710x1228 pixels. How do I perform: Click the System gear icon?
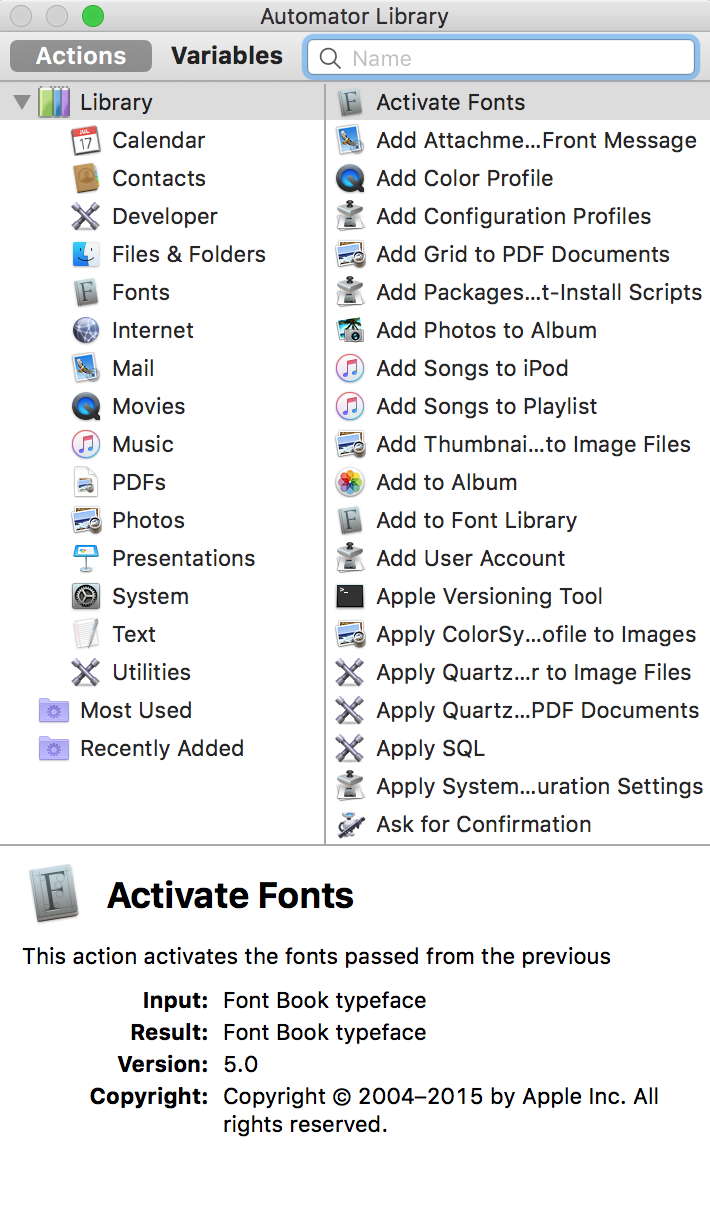click(86, 596)
